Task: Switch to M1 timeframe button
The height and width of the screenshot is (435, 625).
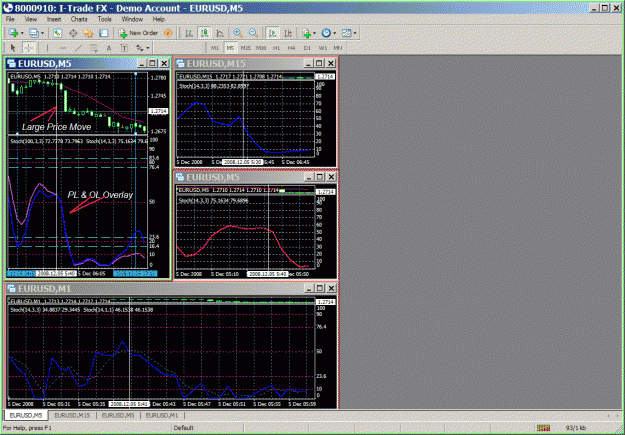Action: [x=214, y=48]
